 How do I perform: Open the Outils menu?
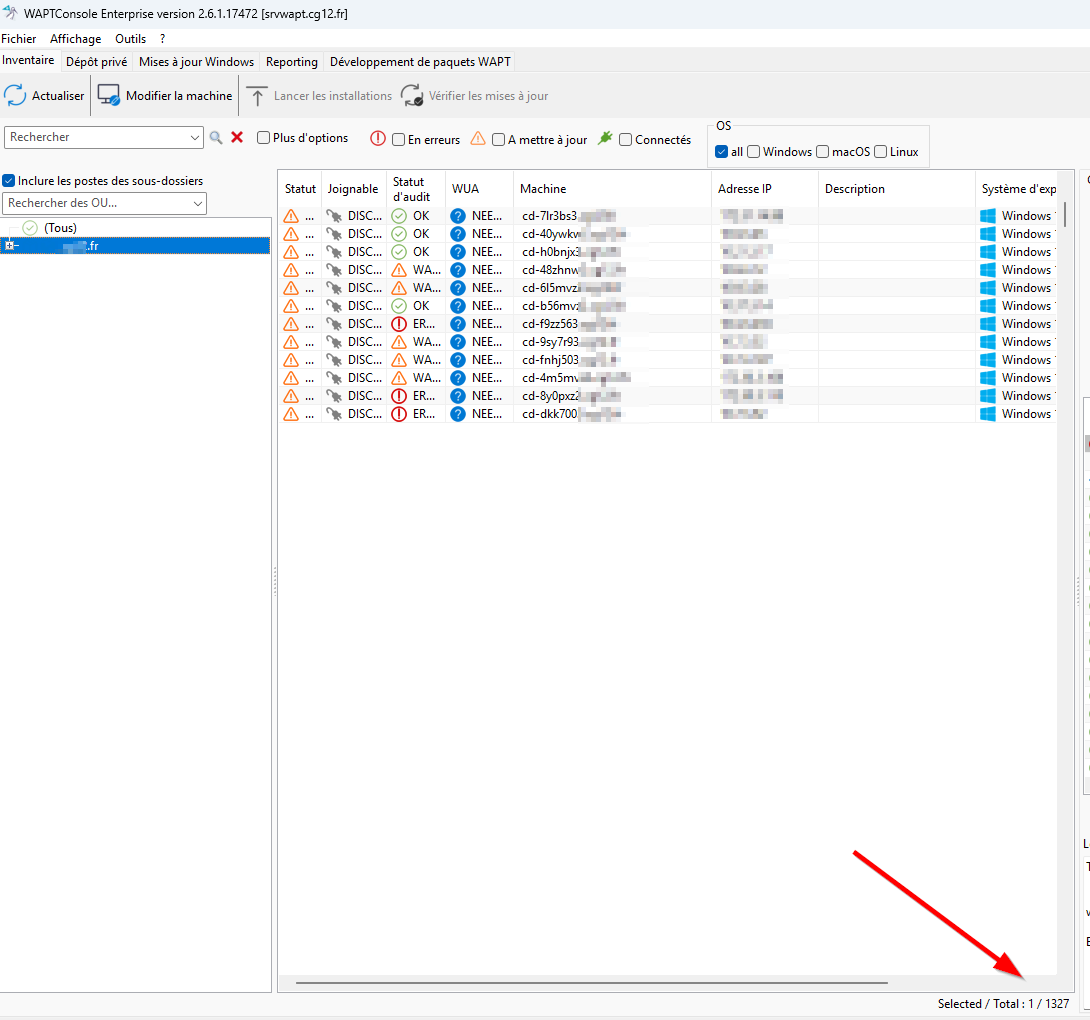pos(130,38)
